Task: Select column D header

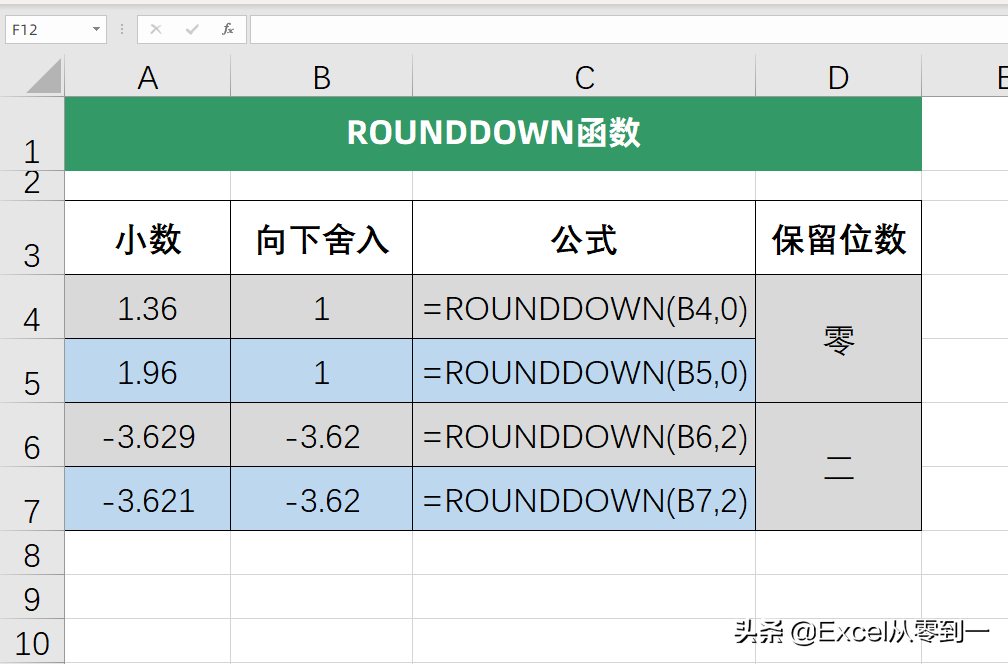Action: click(838, 76)
